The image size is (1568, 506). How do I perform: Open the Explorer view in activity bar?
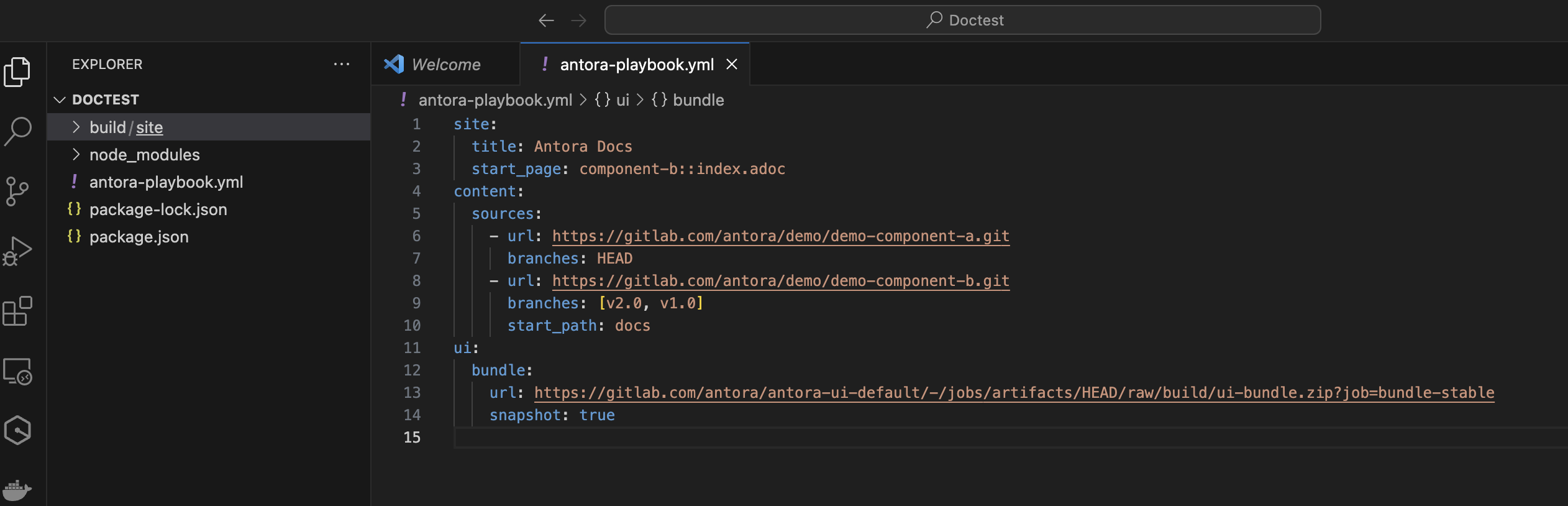(17, 71)
